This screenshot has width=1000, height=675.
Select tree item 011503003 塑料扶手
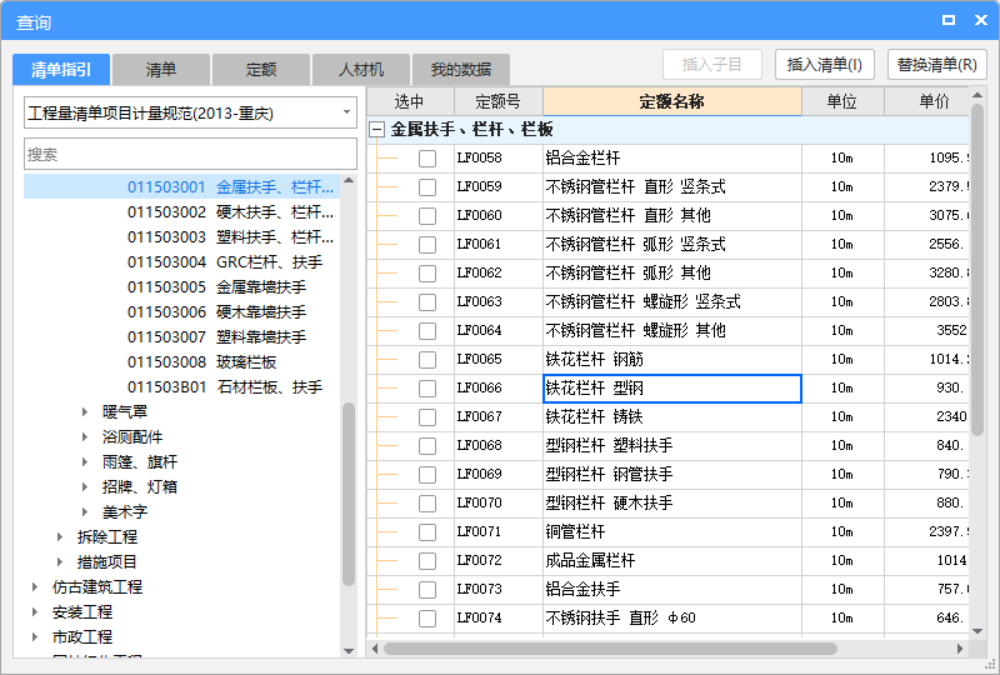(x=230, y=237)
